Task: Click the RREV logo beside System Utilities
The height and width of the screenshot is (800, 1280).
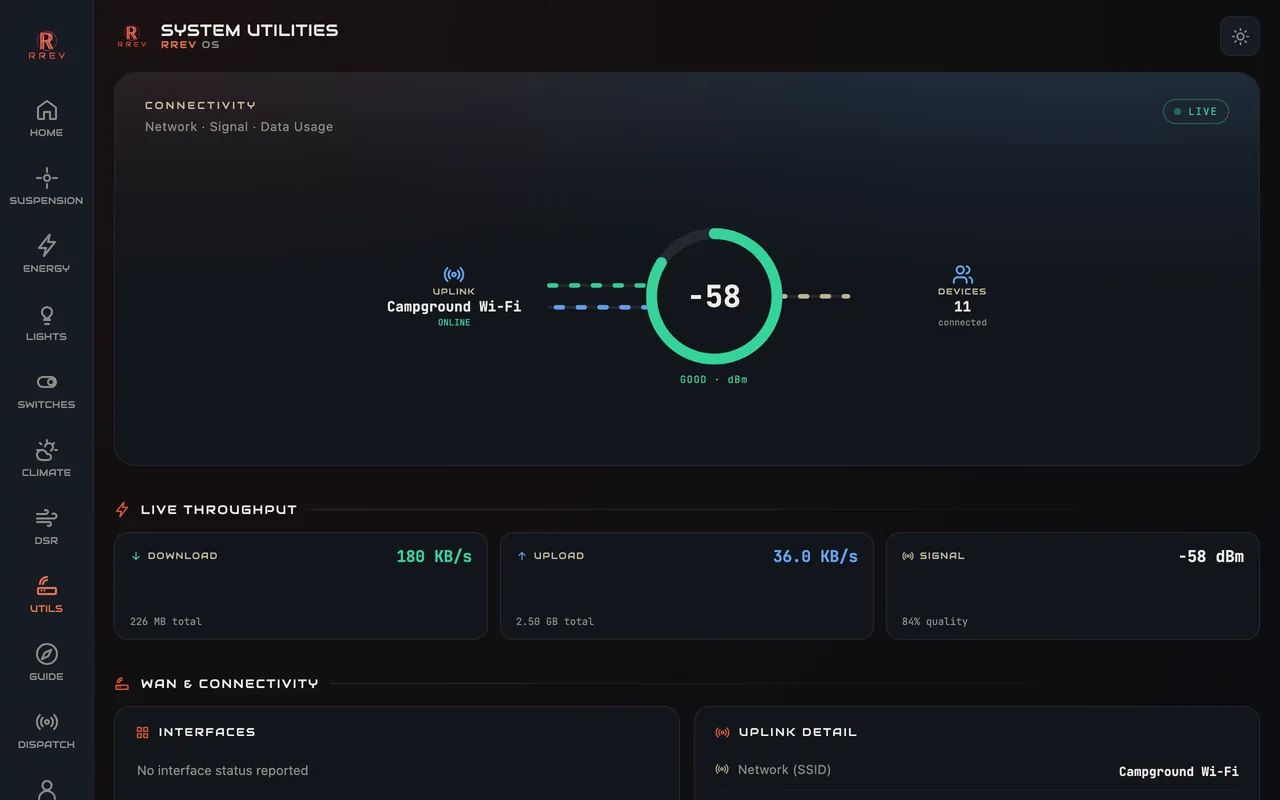Action: tap(132, 36)
